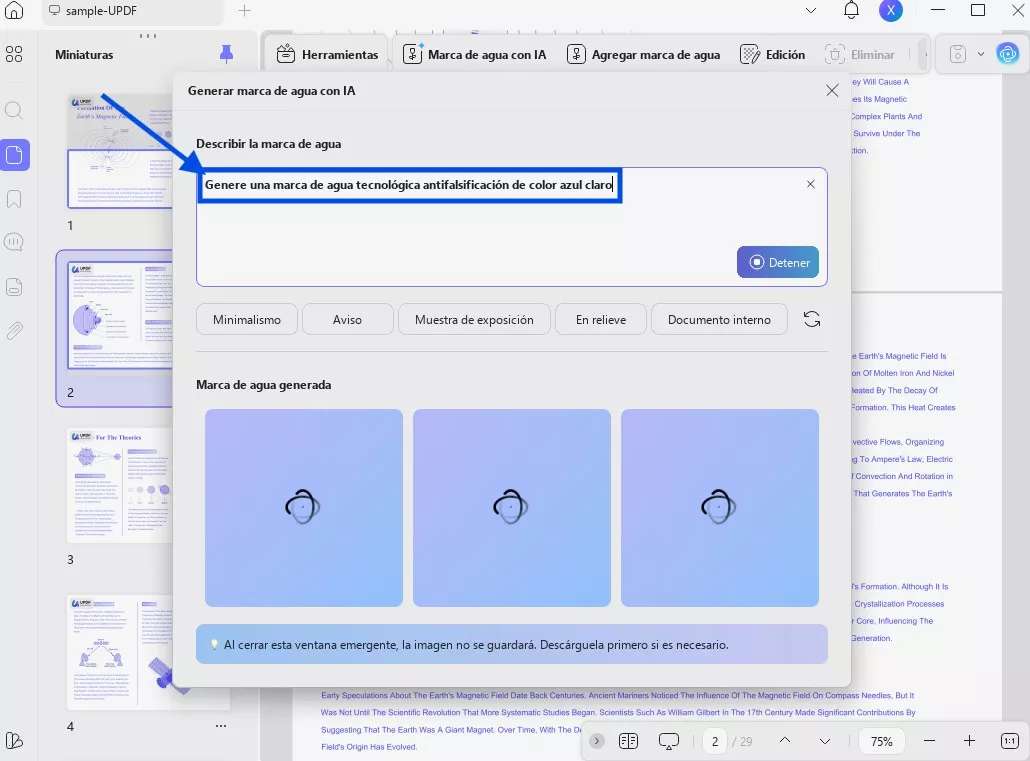Choose Agregar marca de agua
1030x761 pixels.
pos(644,55)
